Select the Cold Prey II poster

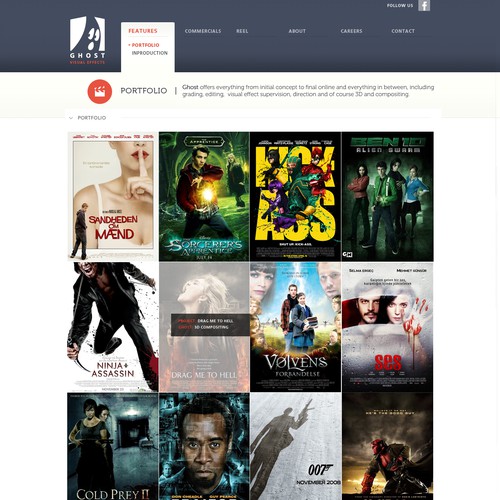(x=113, y=446)
